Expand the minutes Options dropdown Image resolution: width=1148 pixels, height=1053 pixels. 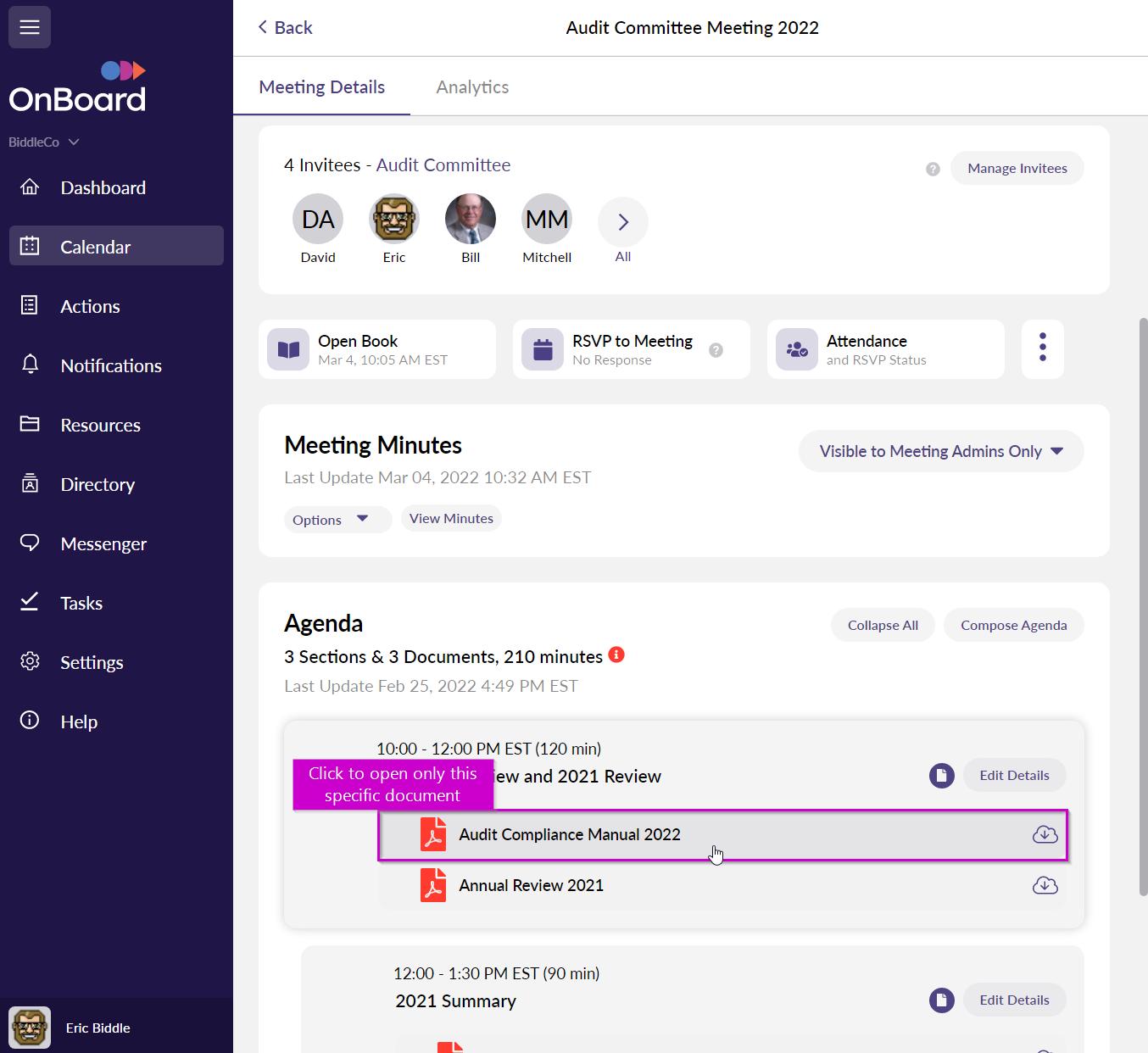(337, 519)
